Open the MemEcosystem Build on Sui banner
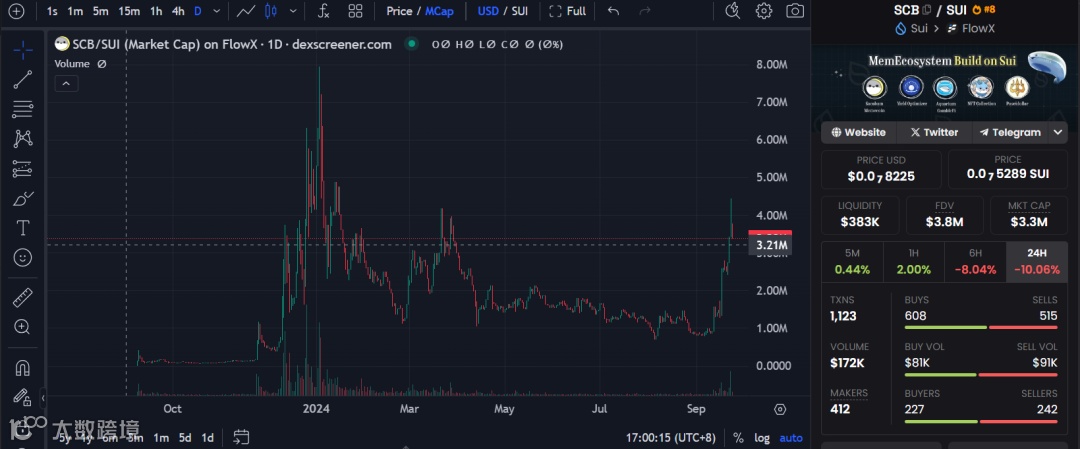Screen dimensions: 1080x449 945,82
